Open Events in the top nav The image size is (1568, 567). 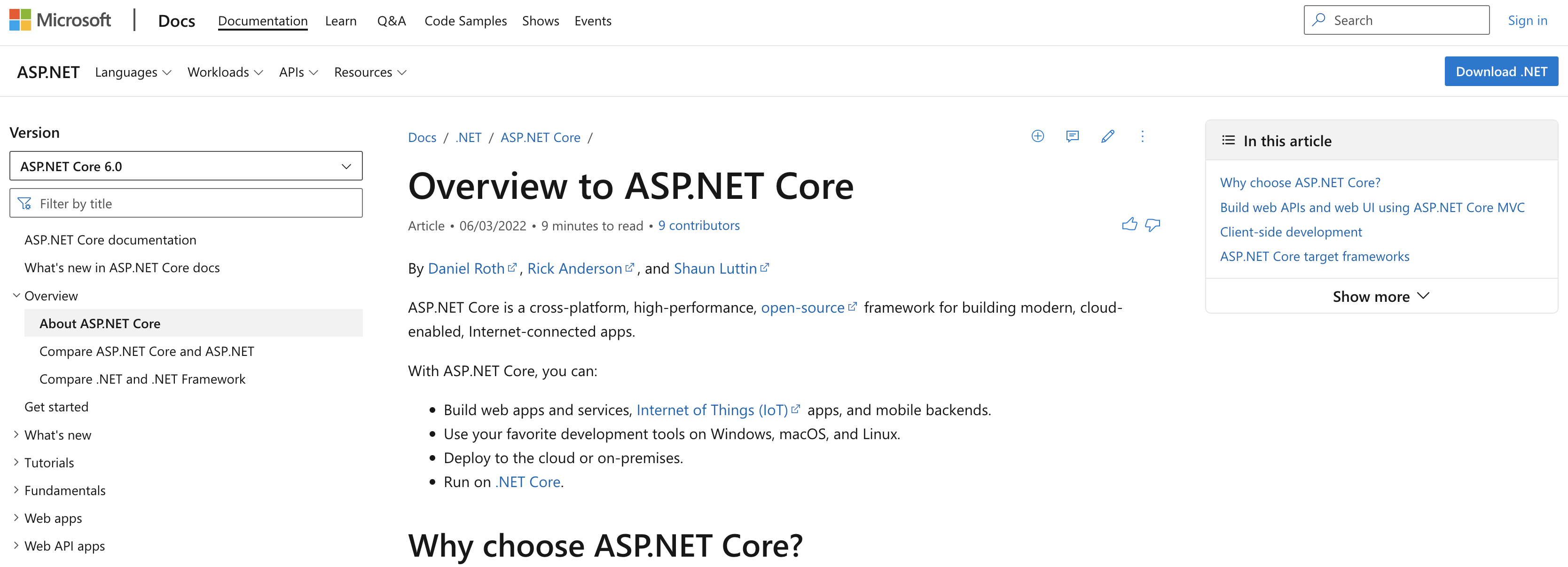593,21
